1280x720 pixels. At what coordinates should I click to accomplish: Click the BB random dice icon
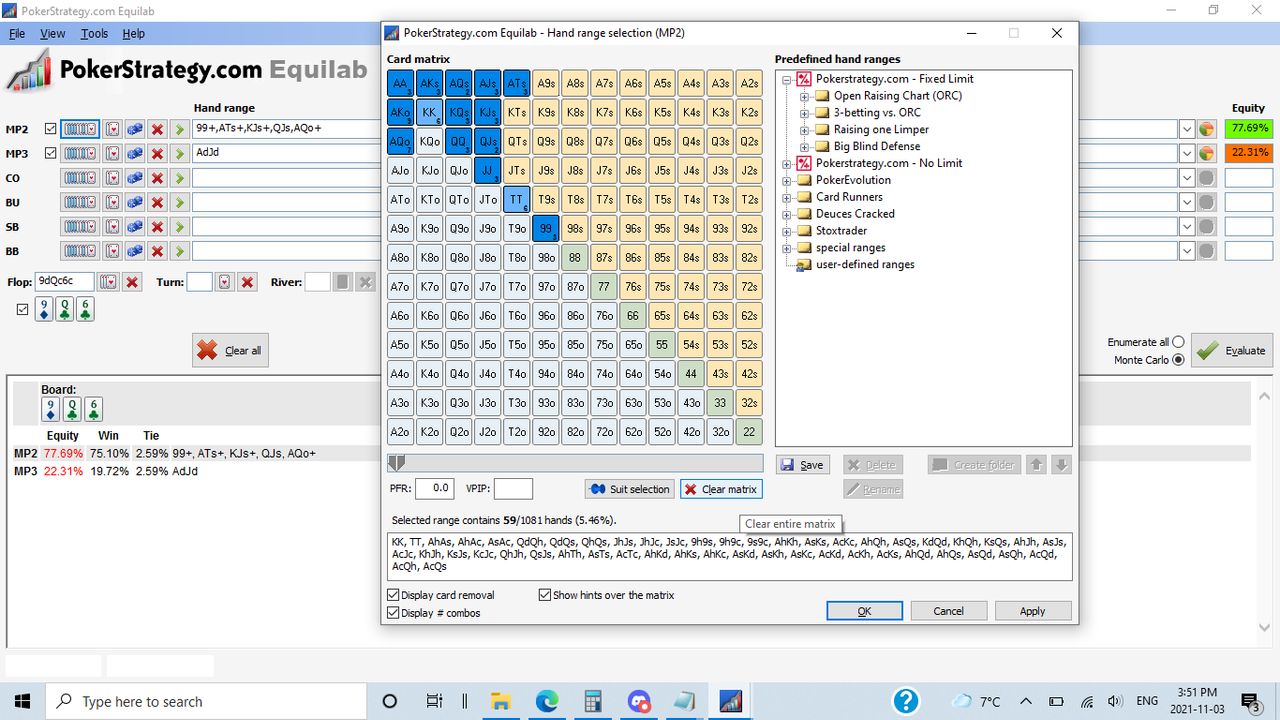click(135, 250)
